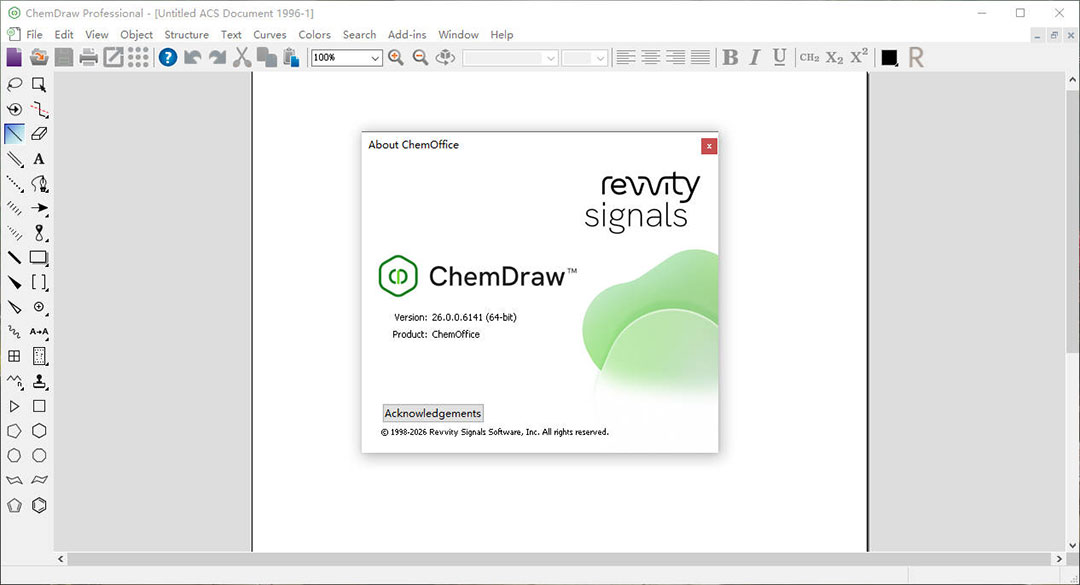Click the Acknowledgements button

[x=433, y=413]
